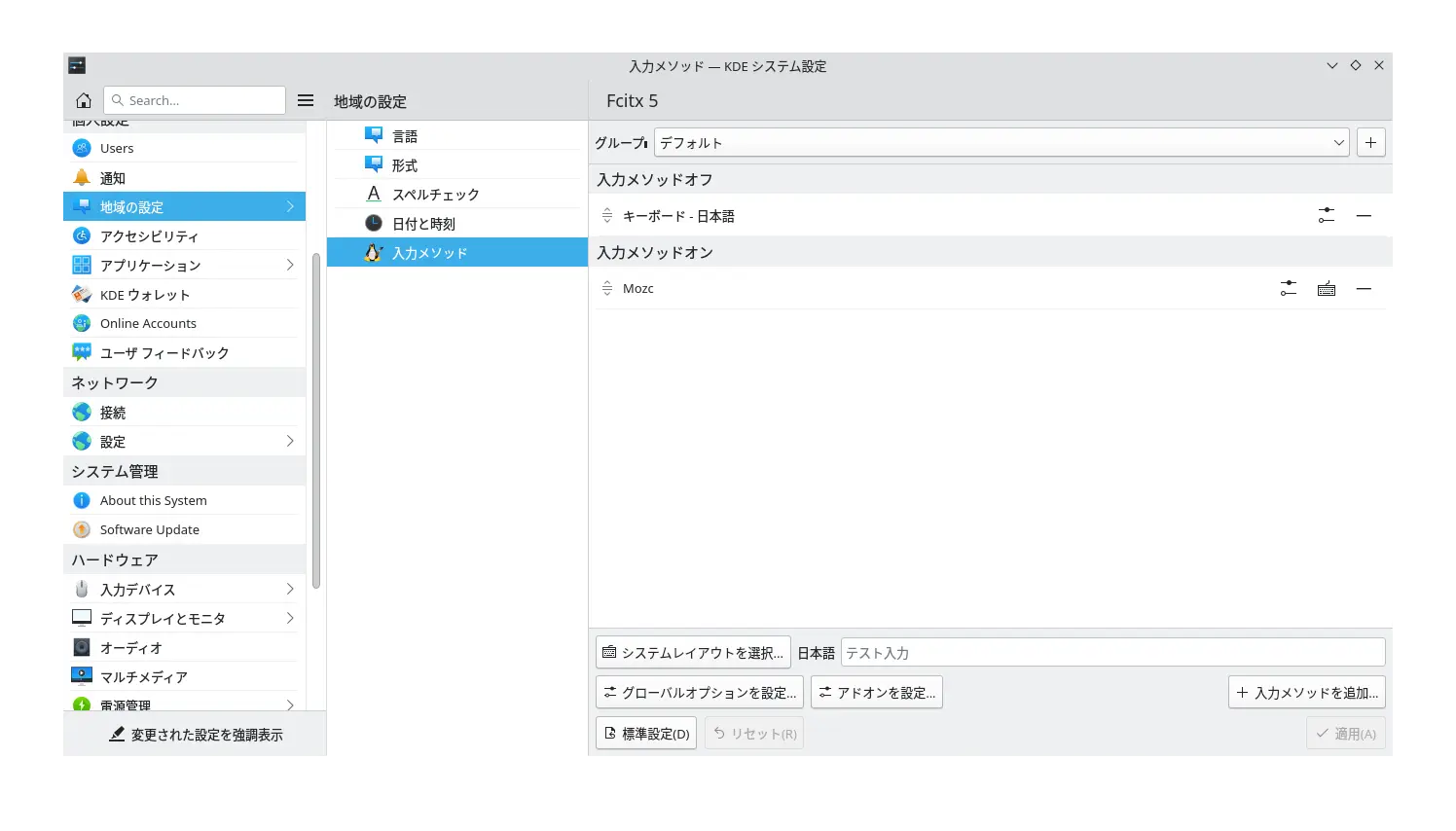The width and height of the screenshot is (1456, 831).
Task: Click the clock icon beside 日付と時刻
Action: [374, 223]
